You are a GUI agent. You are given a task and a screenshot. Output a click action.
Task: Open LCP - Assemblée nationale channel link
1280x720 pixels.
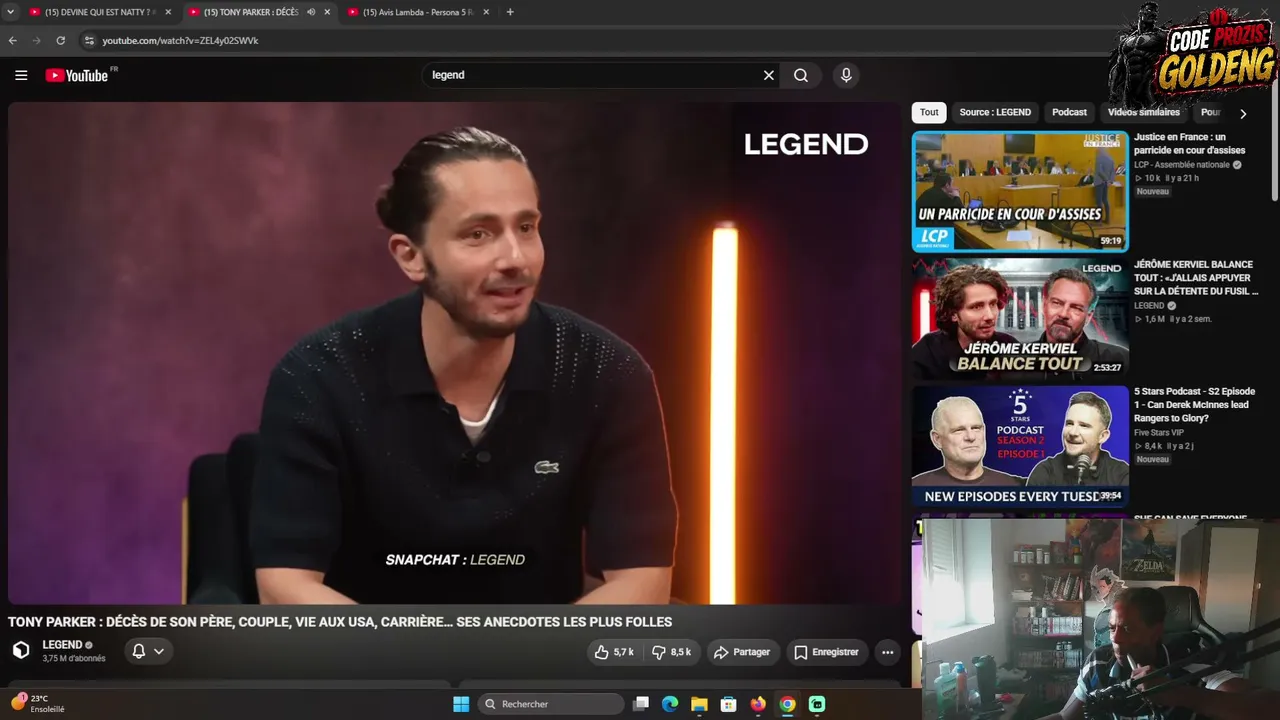tap(1182, 165)
